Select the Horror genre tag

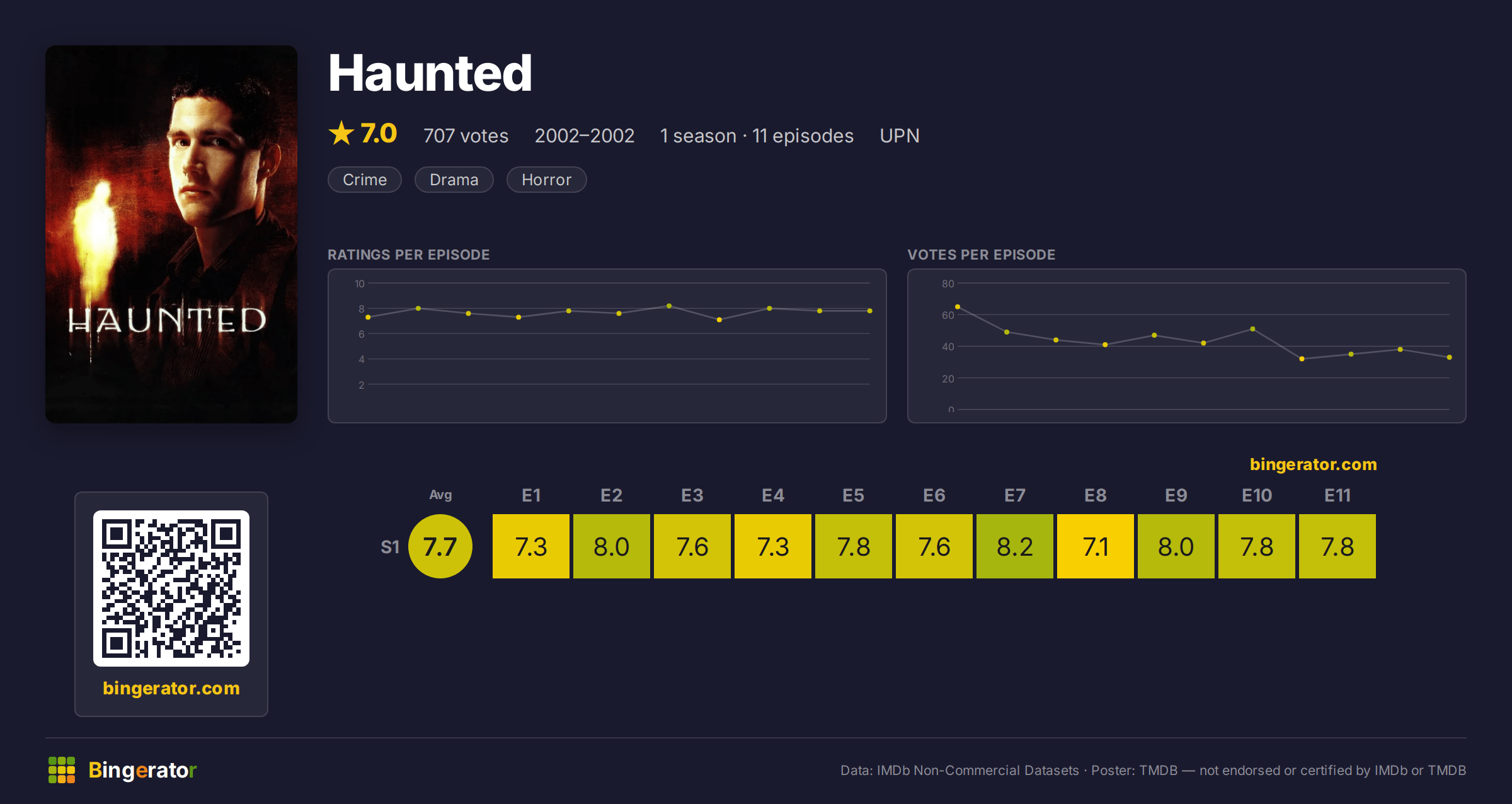(x=547, y=180)
